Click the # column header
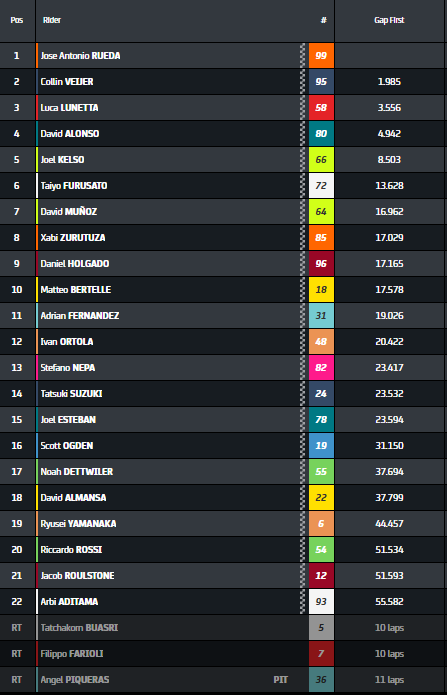 coord(324,20)
